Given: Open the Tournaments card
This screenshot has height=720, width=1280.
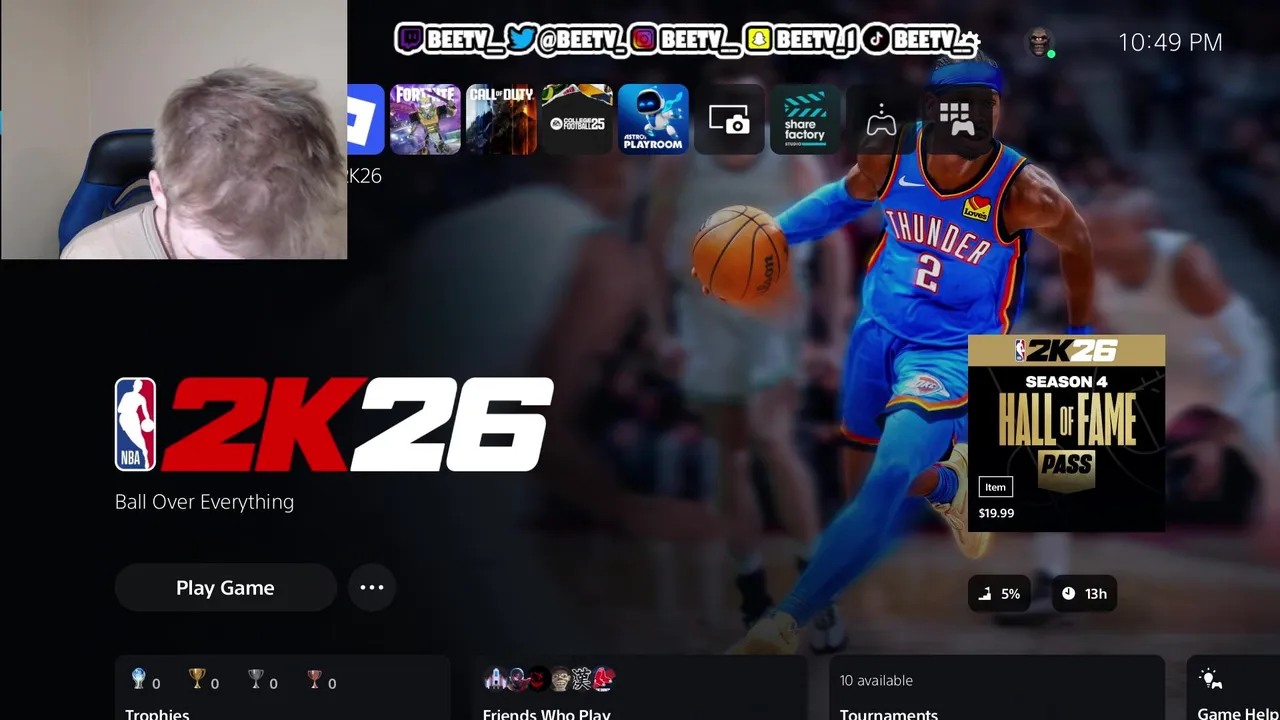Looking at the screenshot, I should pos(997,688).
